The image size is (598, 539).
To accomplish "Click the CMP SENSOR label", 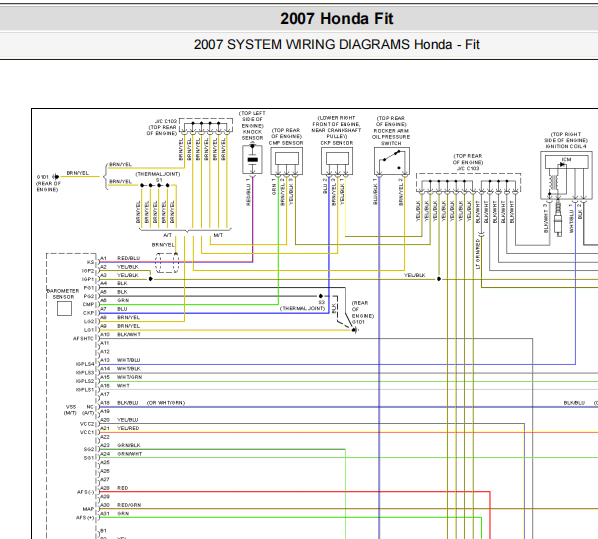I will (286, 143).
